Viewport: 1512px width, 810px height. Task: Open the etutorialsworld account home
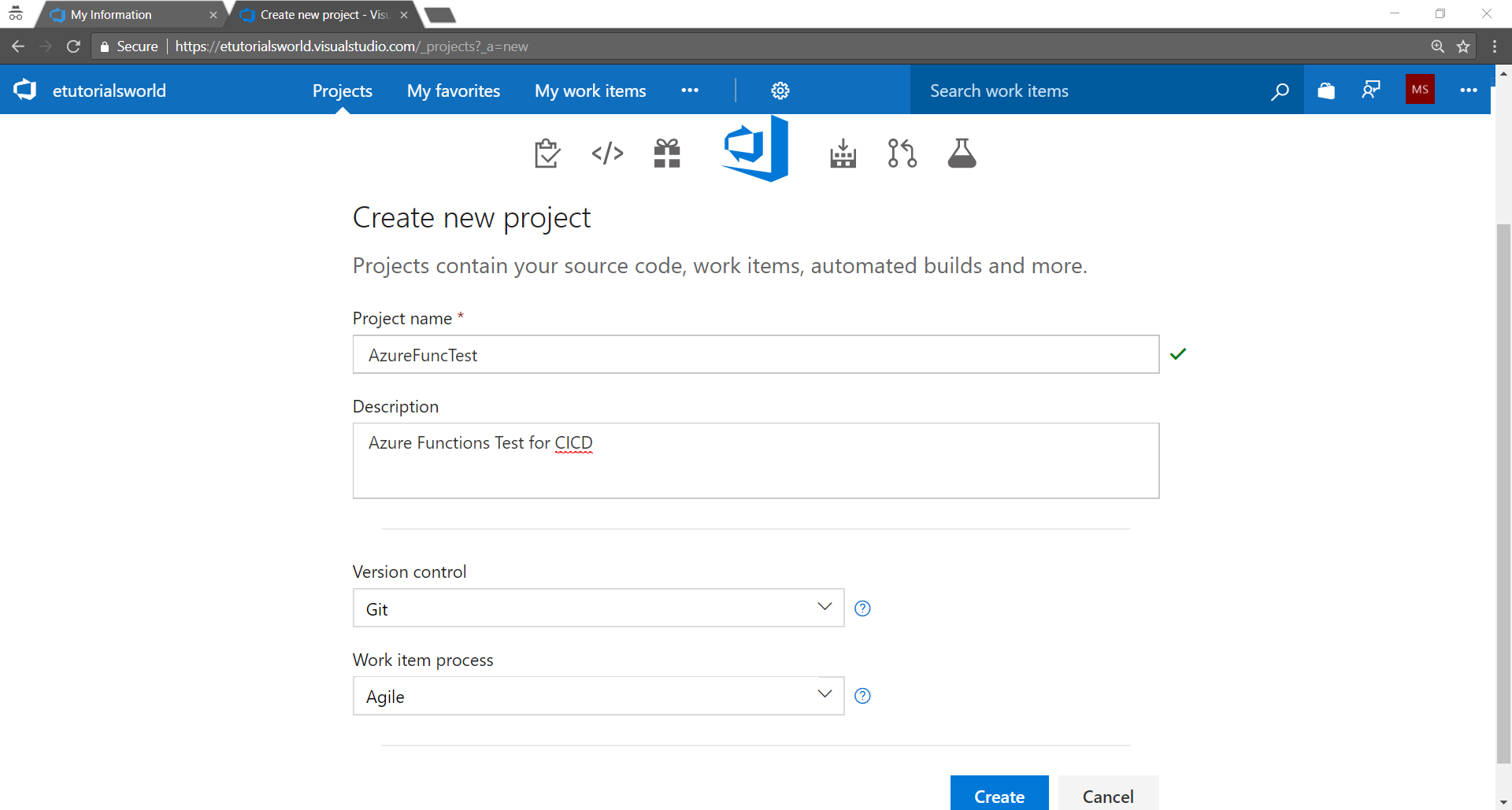click(109, 91)
